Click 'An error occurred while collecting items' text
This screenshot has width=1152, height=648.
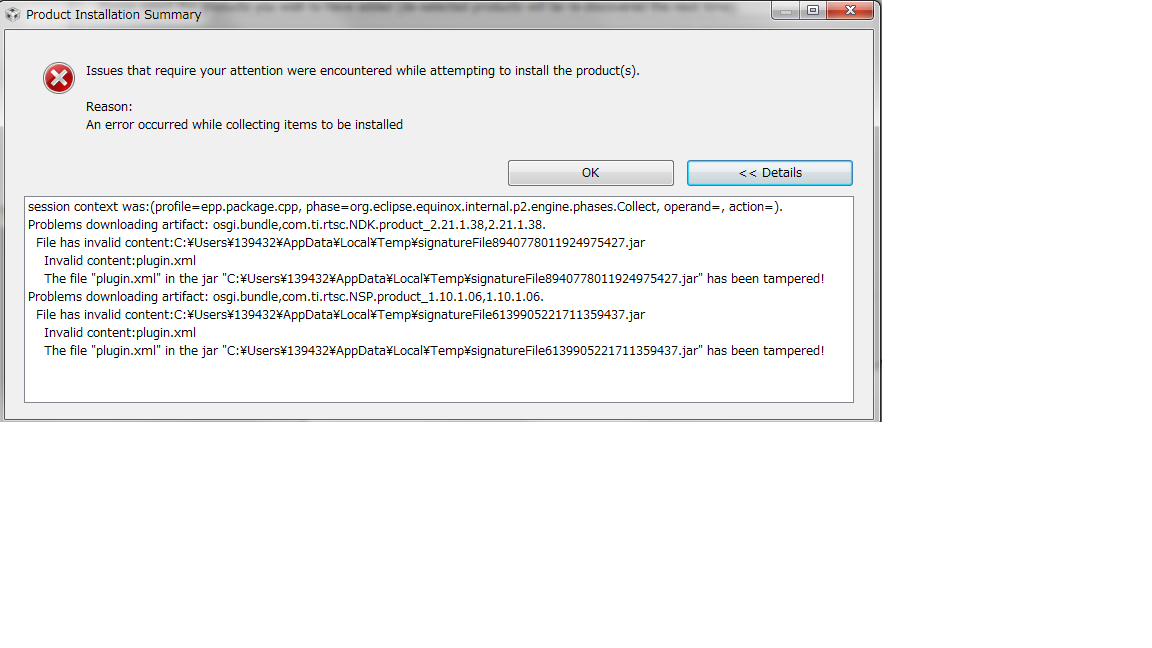(245, 125)
